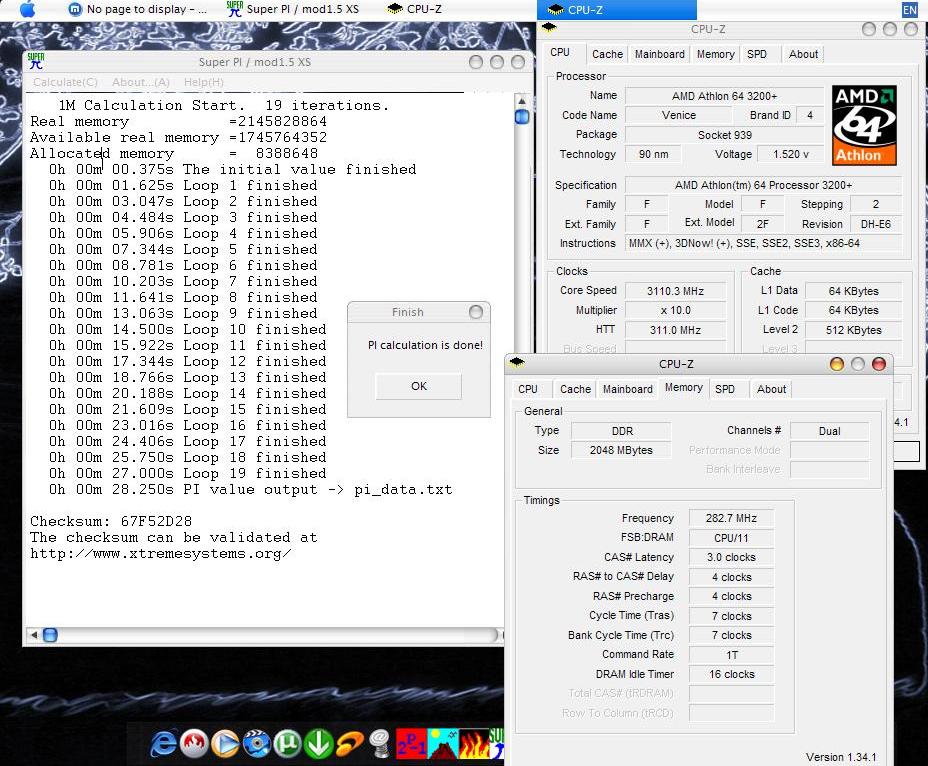
Task: Click the Command Rate 1T field
Action: tap(732, 655)
